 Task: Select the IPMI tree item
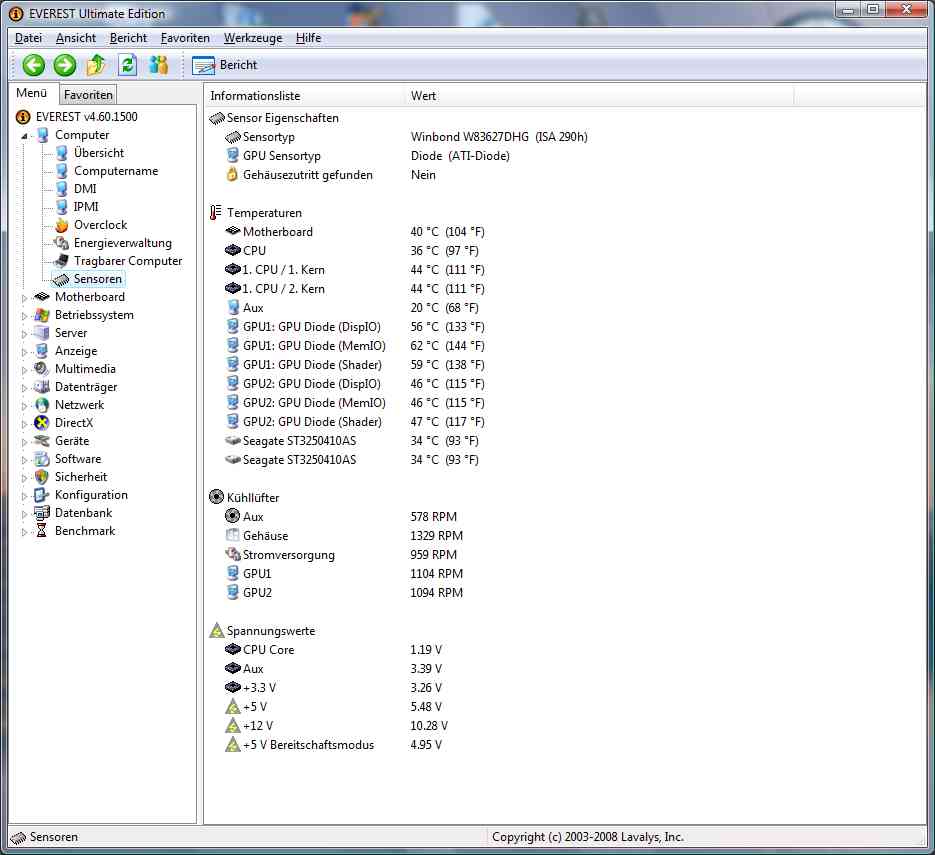pos(86,207)
